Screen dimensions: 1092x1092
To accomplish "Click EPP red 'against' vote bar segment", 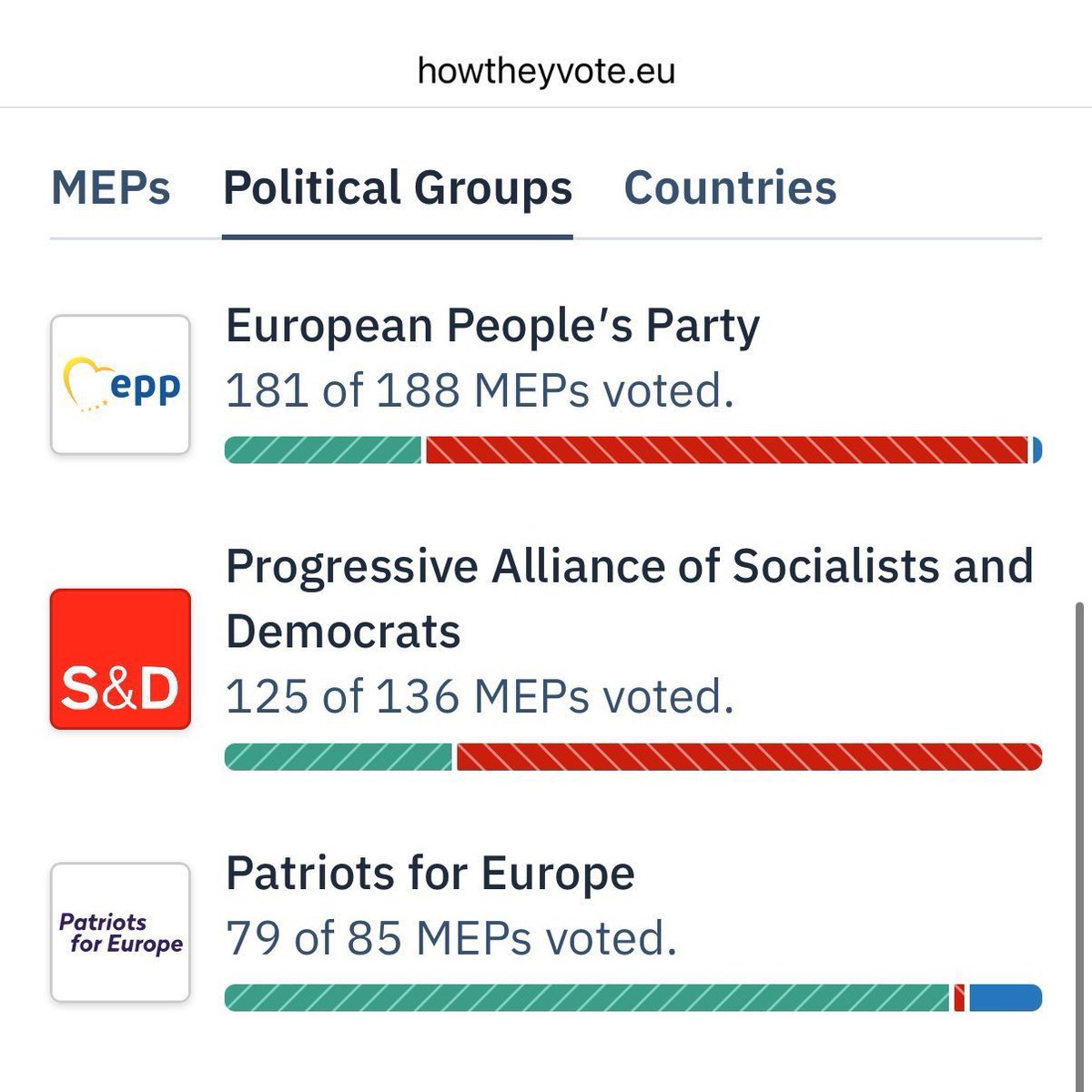I will click(x=727, y=450).
